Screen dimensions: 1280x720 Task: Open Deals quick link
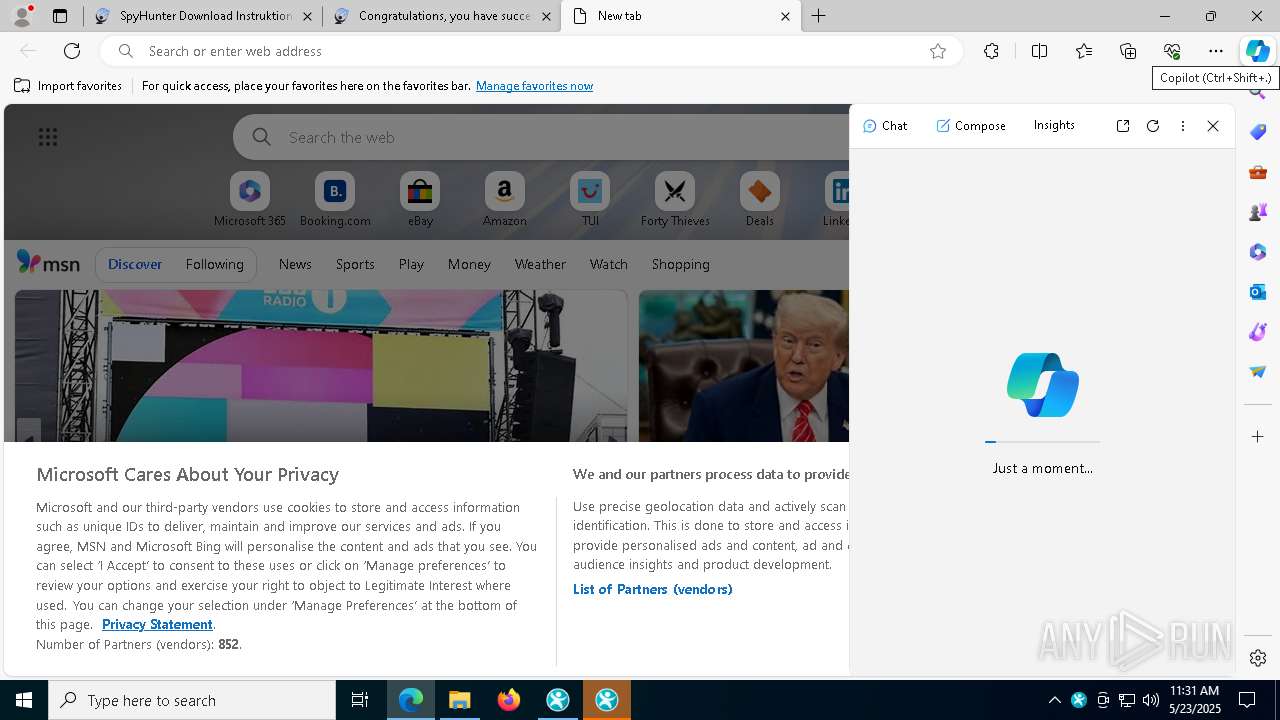pos(760,199)
